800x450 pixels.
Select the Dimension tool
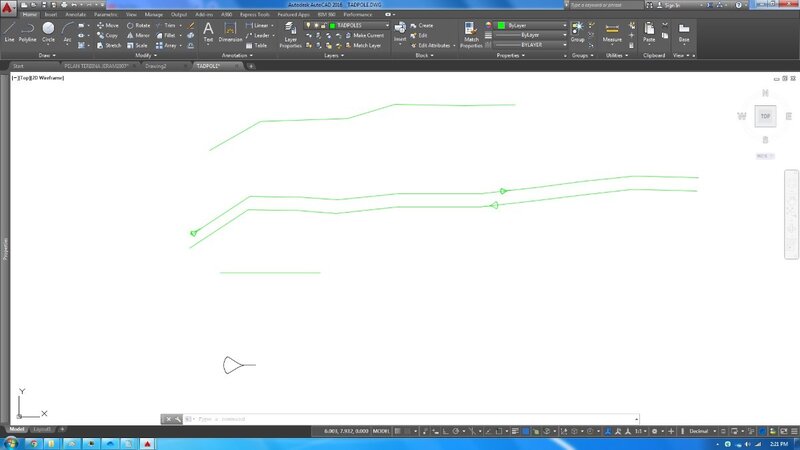(230, 32)
